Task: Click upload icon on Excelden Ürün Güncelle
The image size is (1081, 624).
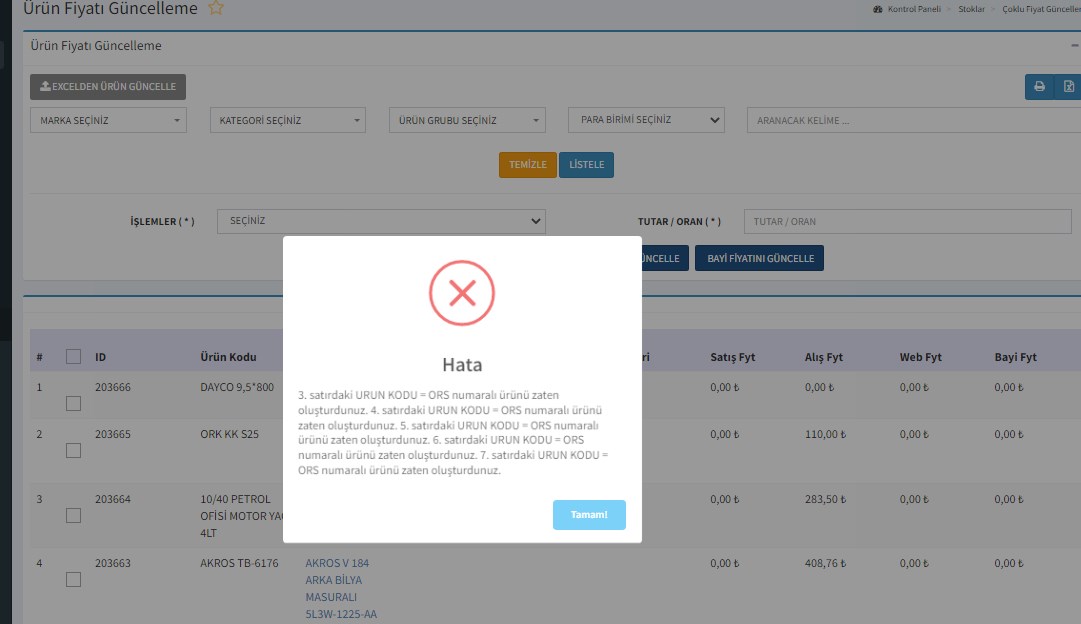Action: click(45, 87)
